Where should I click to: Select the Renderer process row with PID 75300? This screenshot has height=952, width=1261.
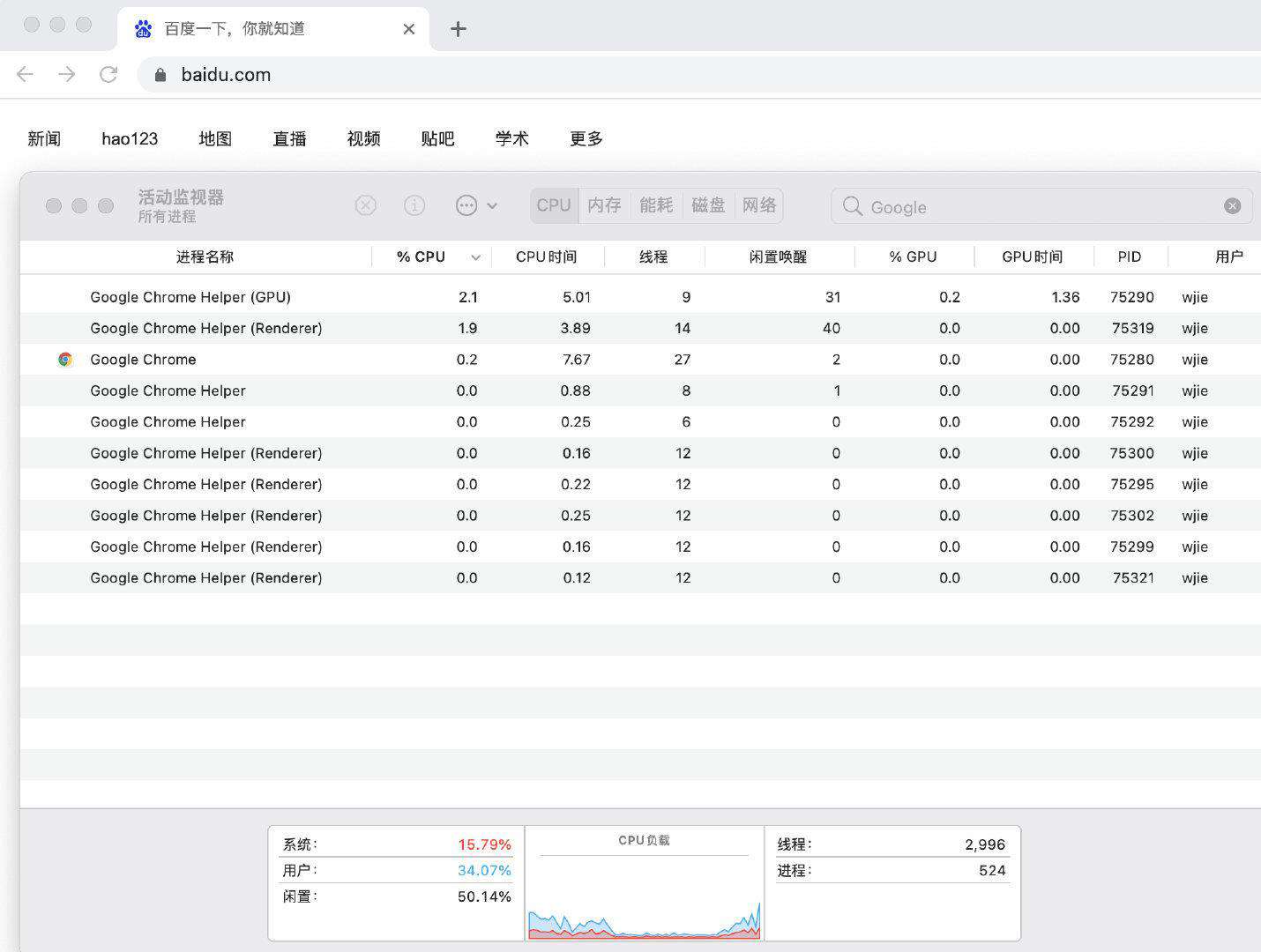pos(640,453)
